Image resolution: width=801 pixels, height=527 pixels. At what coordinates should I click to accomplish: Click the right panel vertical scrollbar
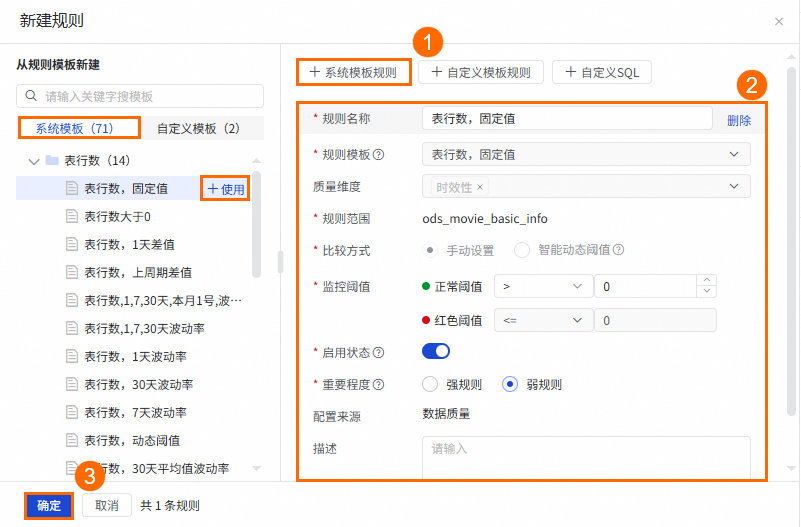(x=791, y=242)
